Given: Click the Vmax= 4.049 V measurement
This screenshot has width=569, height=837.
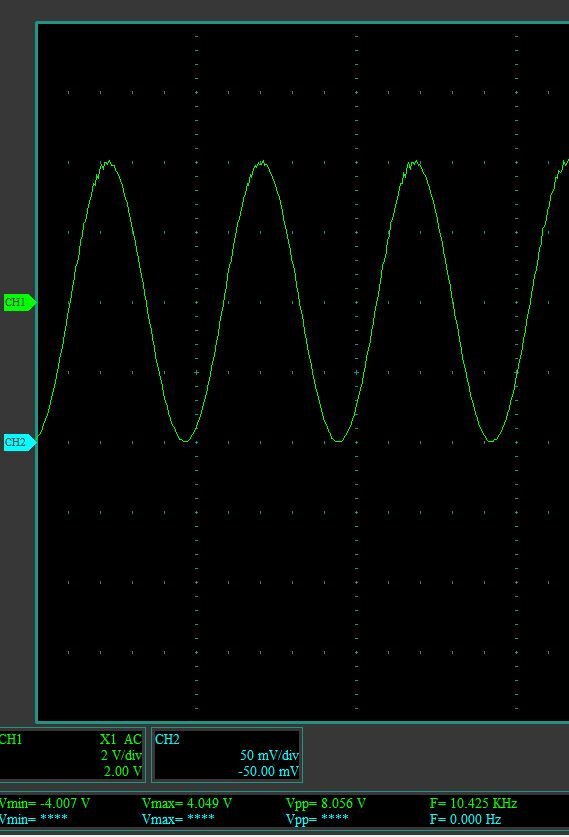Looking at the screenshot, I should point(187,803).
